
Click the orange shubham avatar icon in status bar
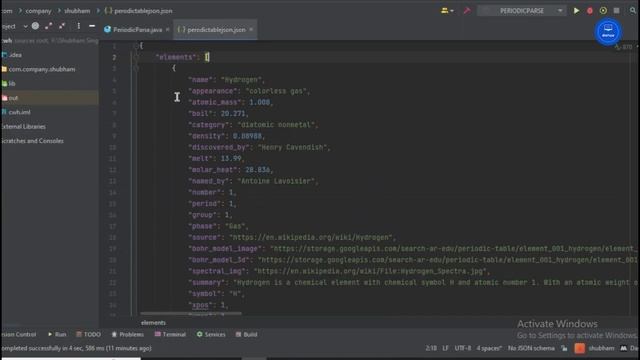[580, 348]
